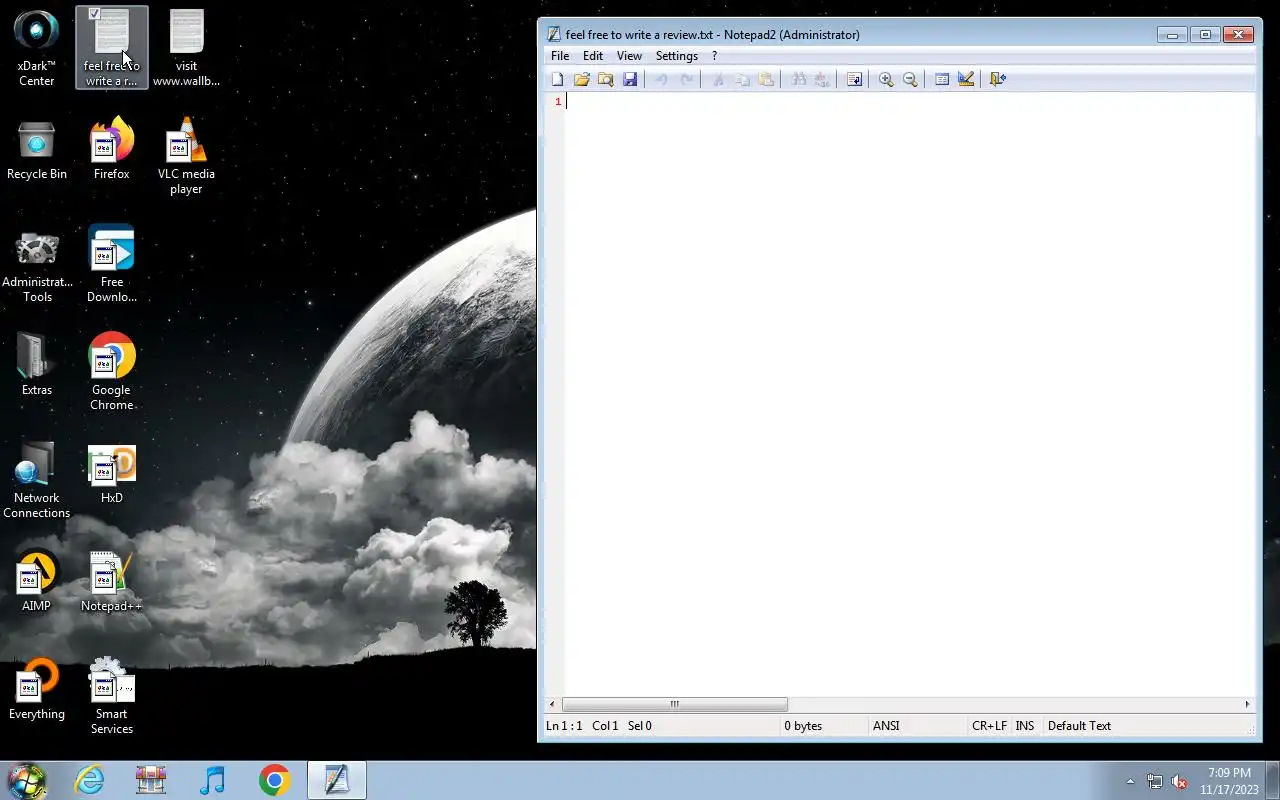The width and height of the screenshot is (1280, 800).
Task: Click line number 1 in the margin
Action: click(x=558, y=101)
